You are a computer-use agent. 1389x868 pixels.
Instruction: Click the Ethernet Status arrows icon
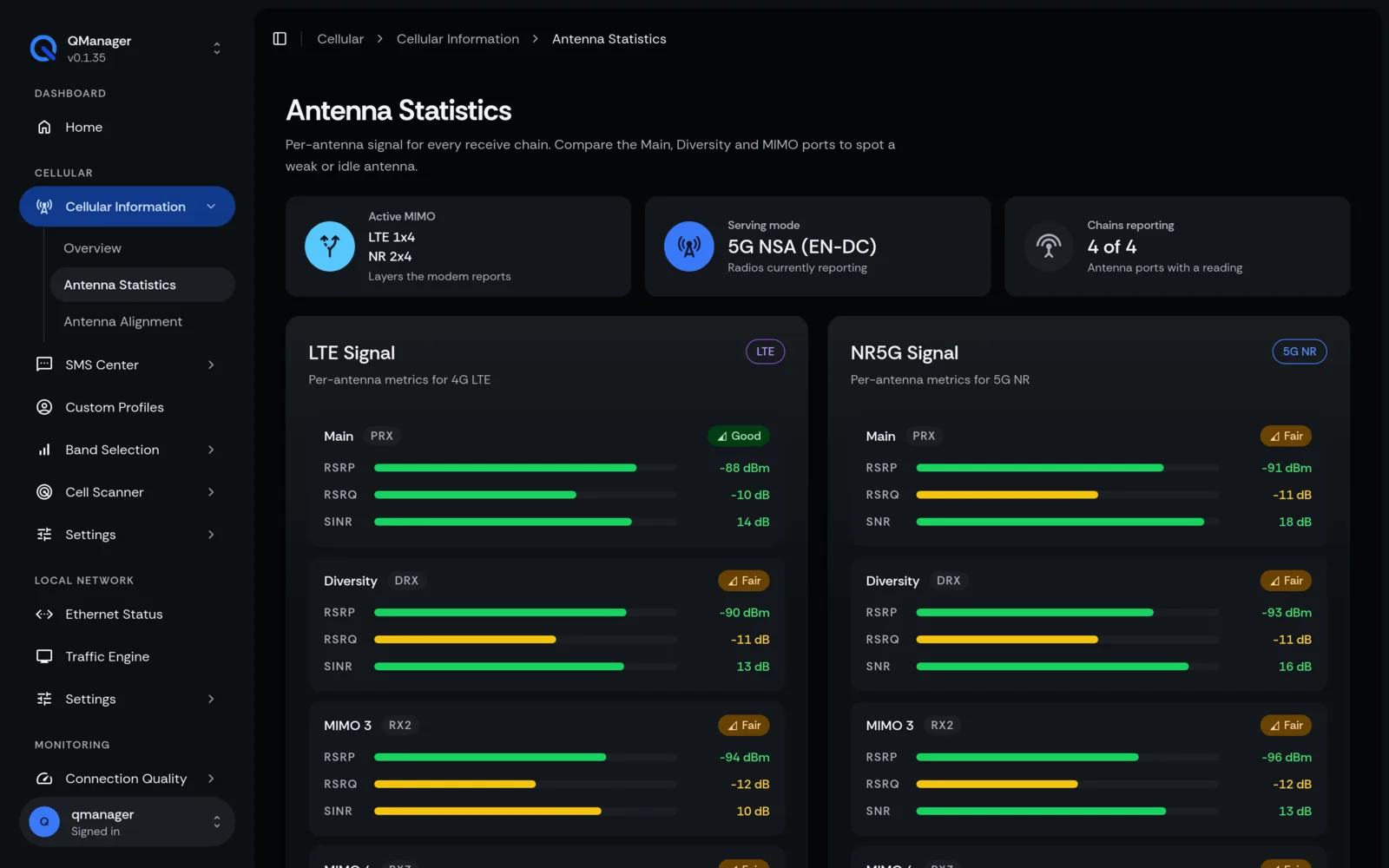coord(44,615)
